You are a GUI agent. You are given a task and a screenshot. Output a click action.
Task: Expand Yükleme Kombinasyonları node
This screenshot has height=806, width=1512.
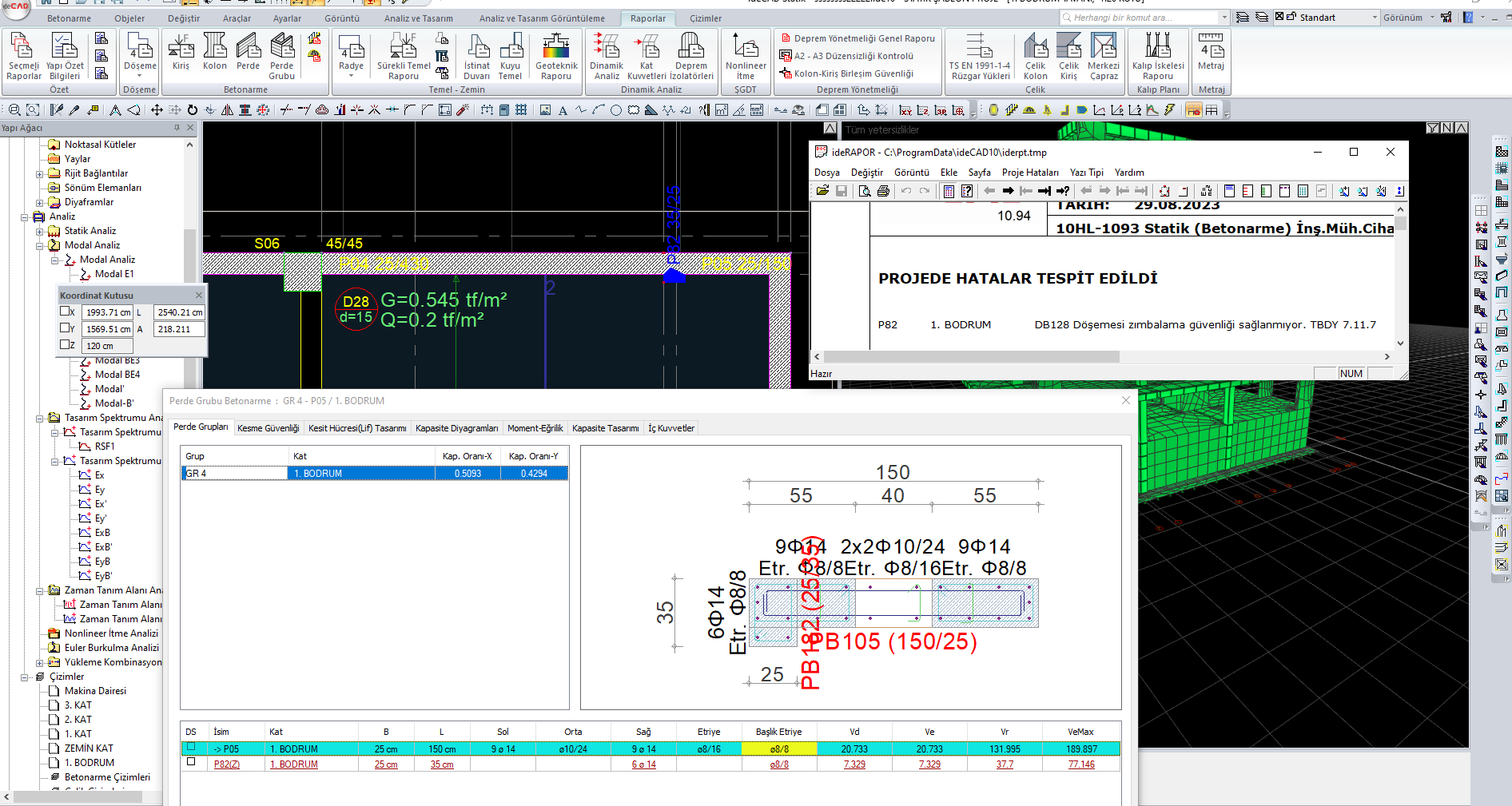pyautogui.click(x=40, y=662)
